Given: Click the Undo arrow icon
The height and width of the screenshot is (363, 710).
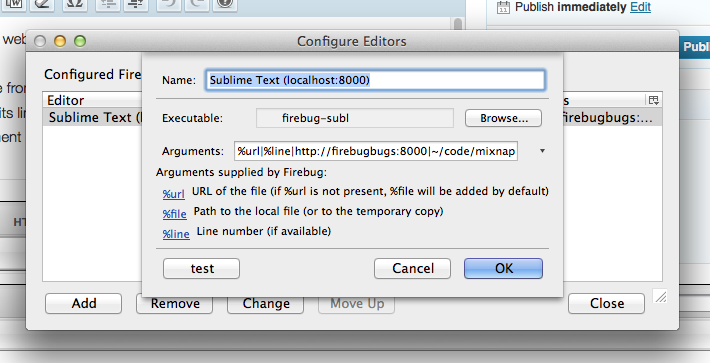Looking at the screenshot, I should click(x=168, y=5).
